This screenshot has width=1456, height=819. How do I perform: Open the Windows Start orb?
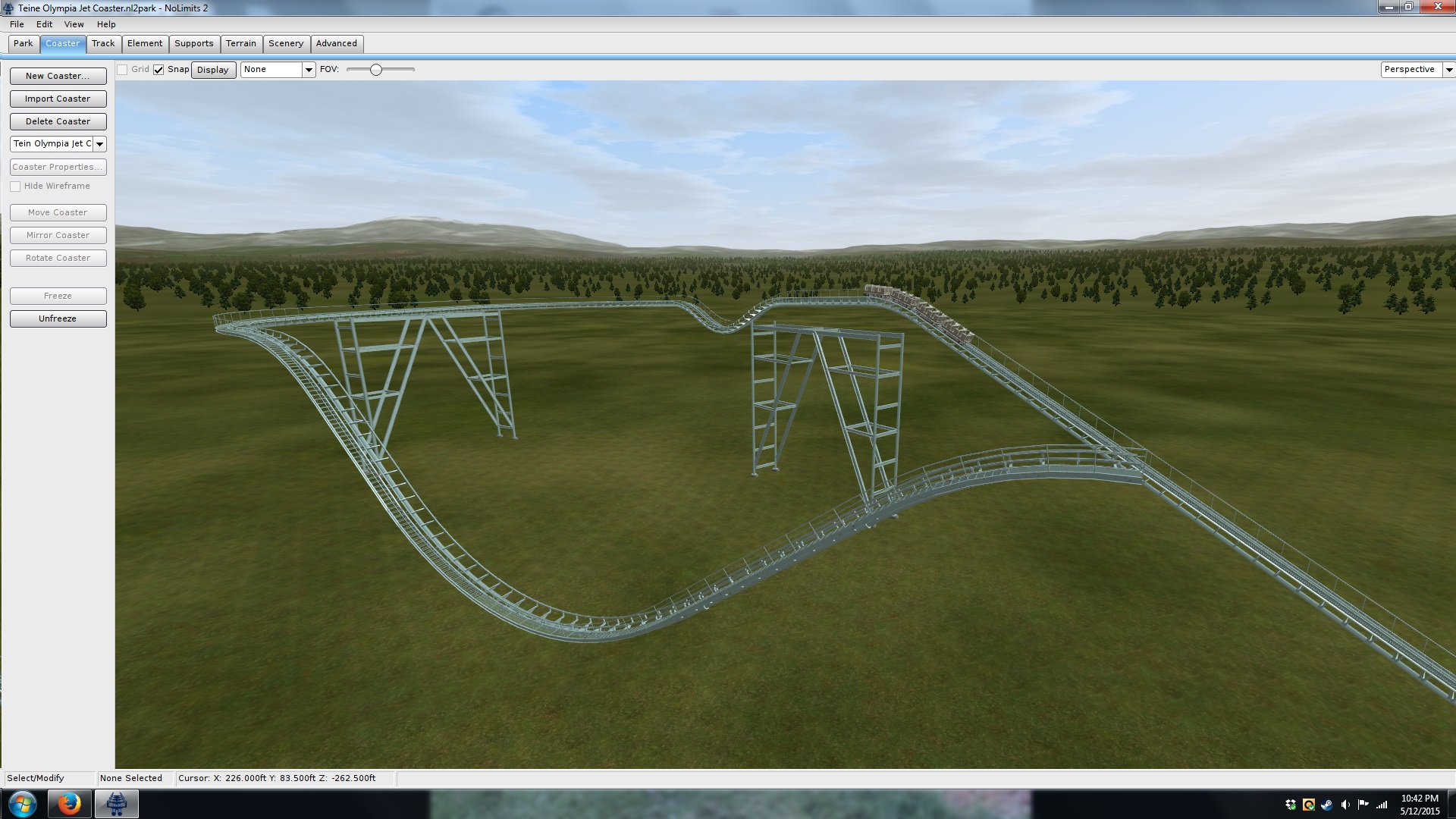pos(22,804)
